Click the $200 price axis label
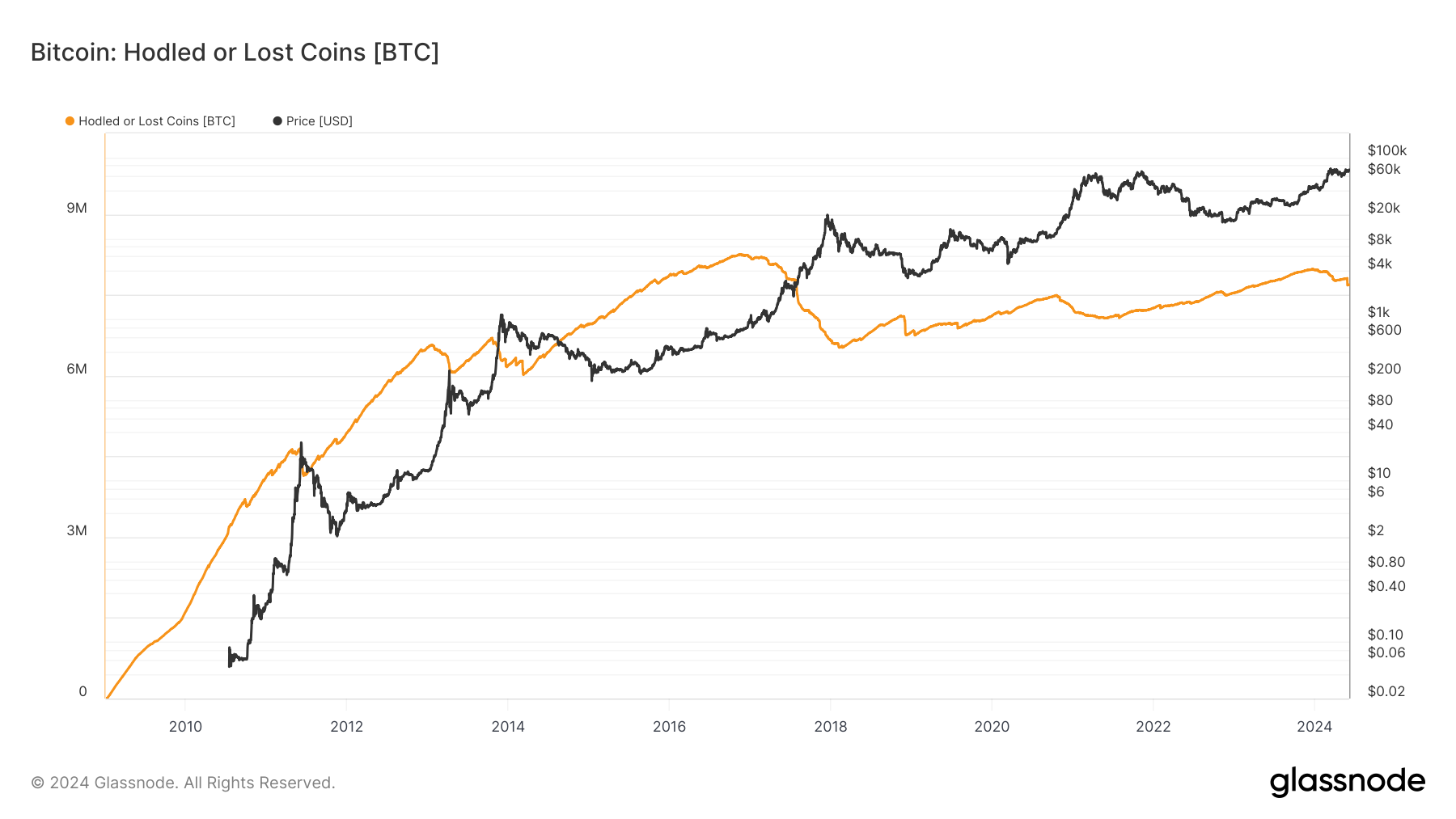Viewport: 1456px width, 819px height. (x=1384, y=369)
